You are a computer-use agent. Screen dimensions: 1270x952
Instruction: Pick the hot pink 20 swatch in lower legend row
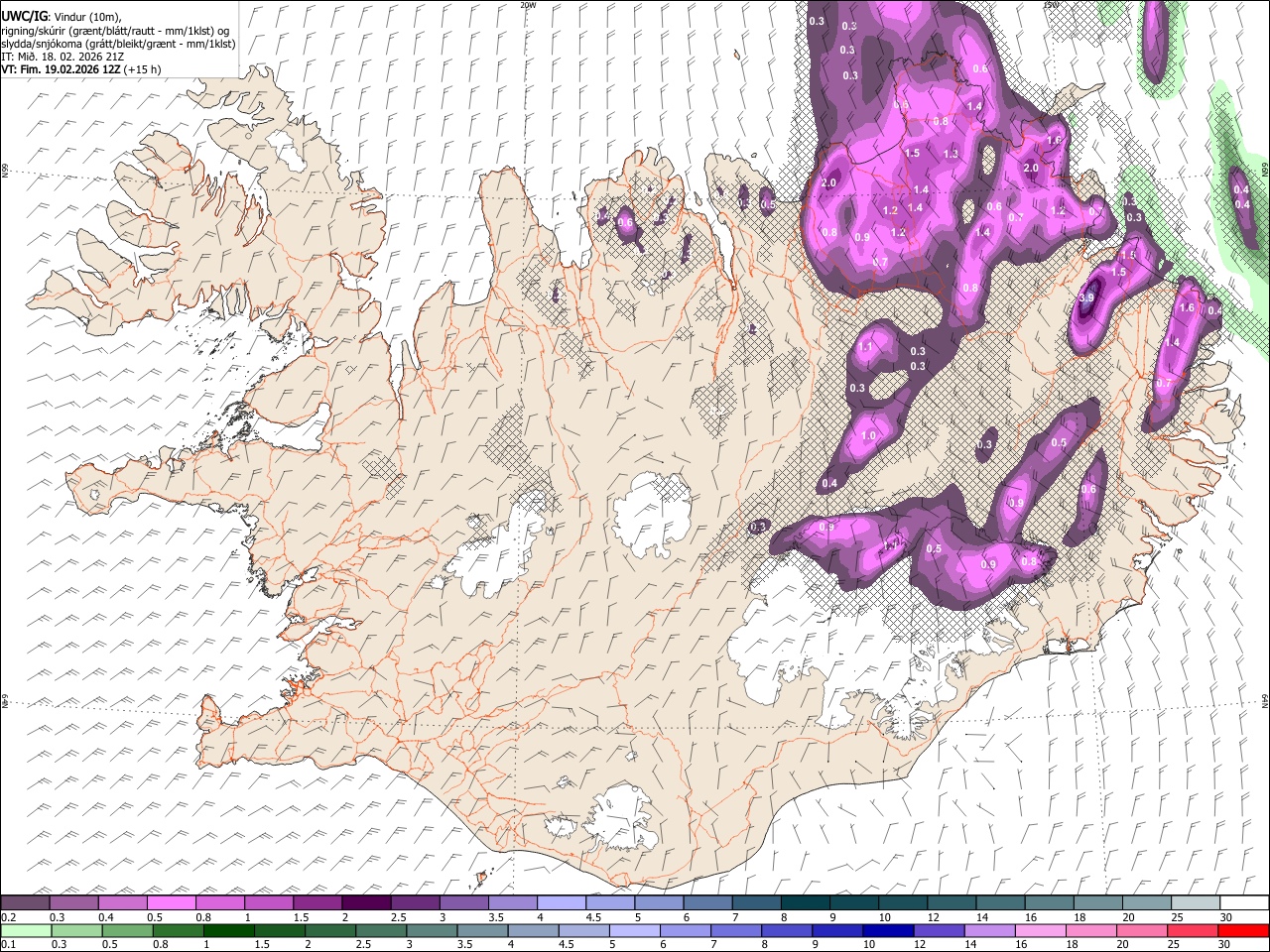1142,930
